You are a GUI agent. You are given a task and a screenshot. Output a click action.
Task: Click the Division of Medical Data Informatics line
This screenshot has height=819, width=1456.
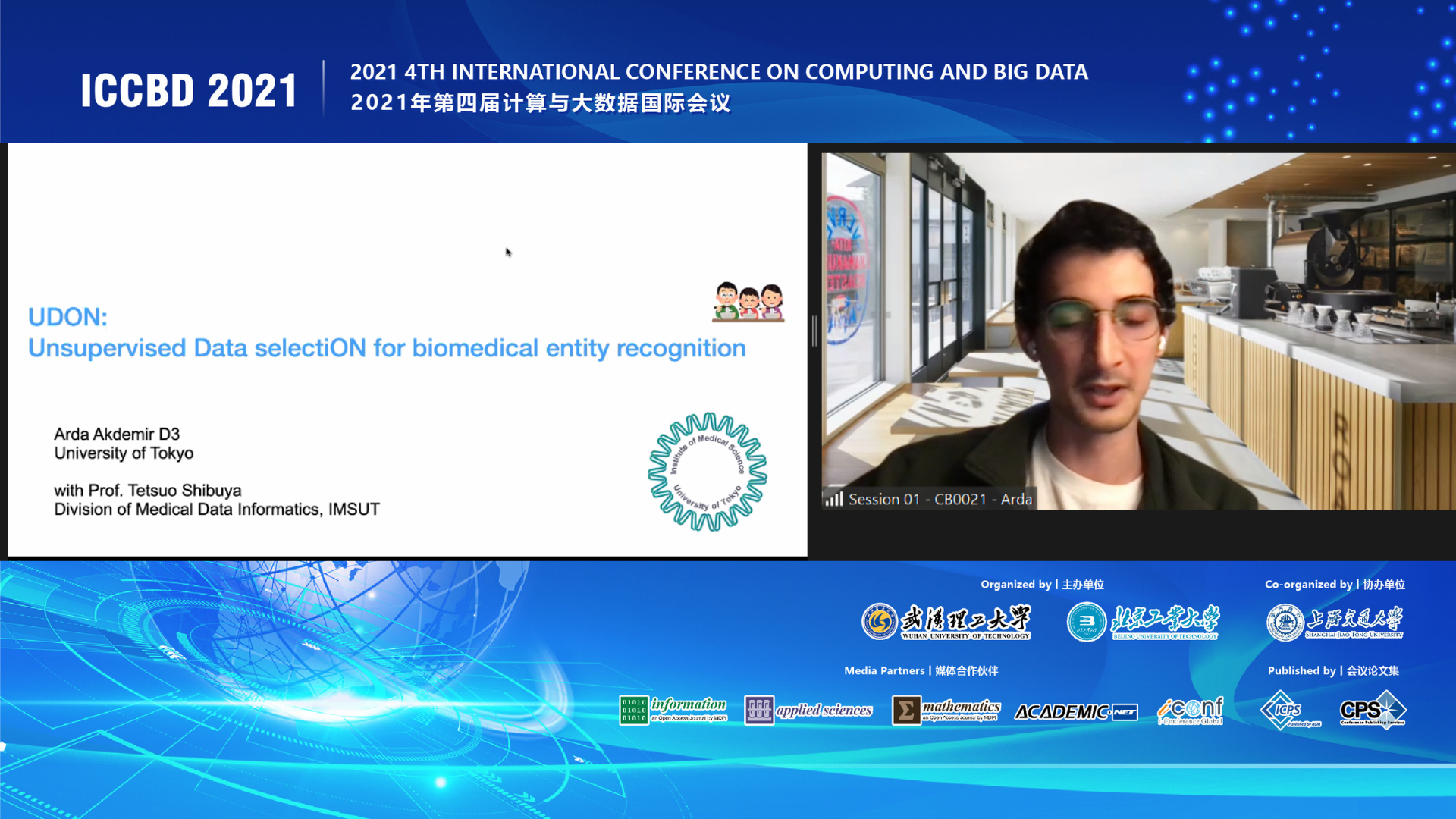point(217,510)
